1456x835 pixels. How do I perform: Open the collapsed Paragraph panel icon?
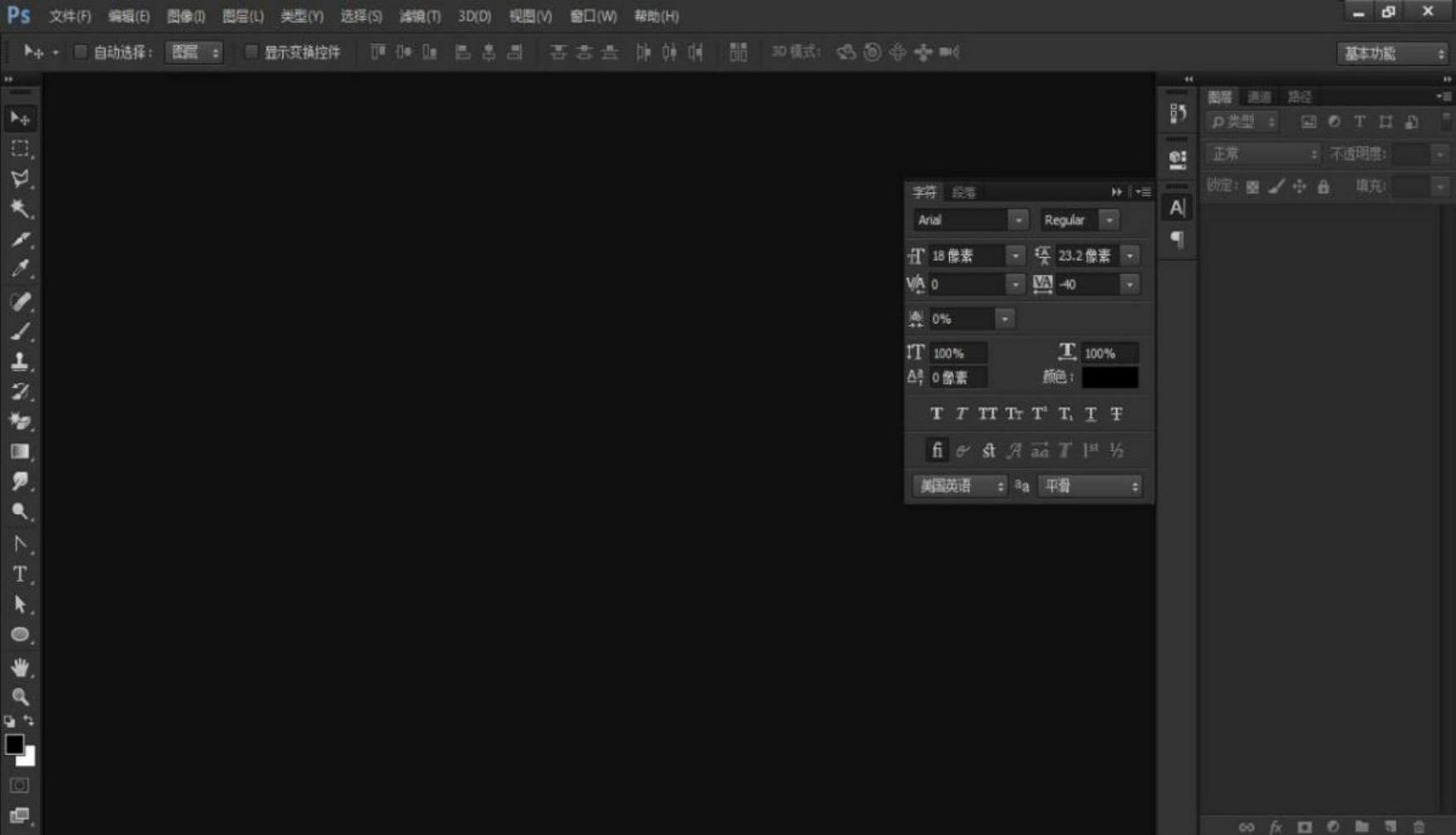coord(1178,240)
